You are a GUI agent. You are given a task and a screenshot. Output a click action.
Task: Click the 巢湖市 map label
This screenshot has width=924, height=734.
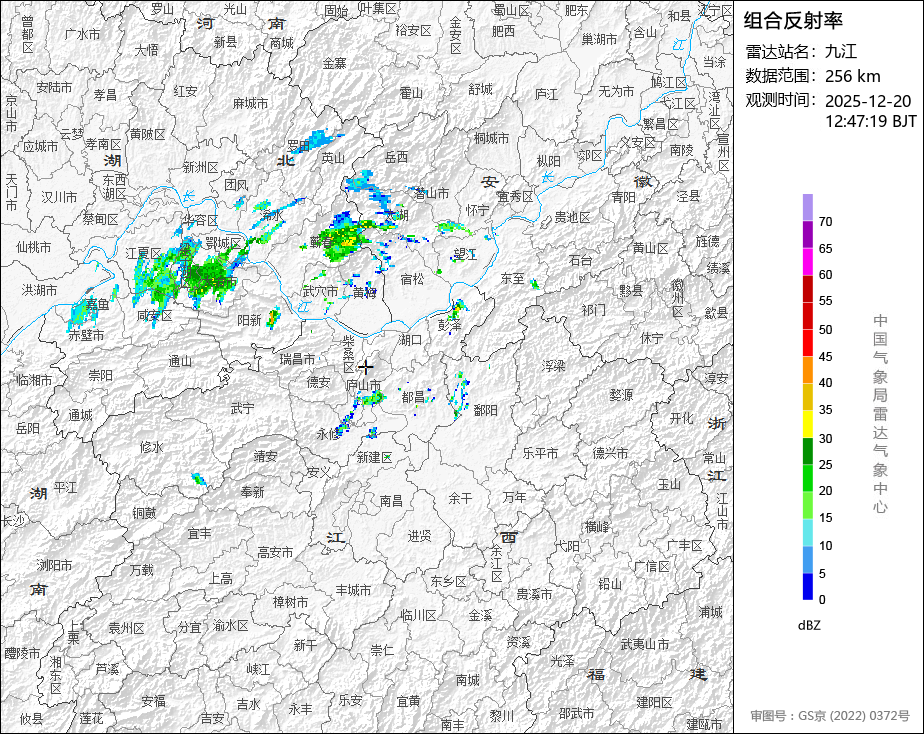pyautogui.click(x=599, y=39)
